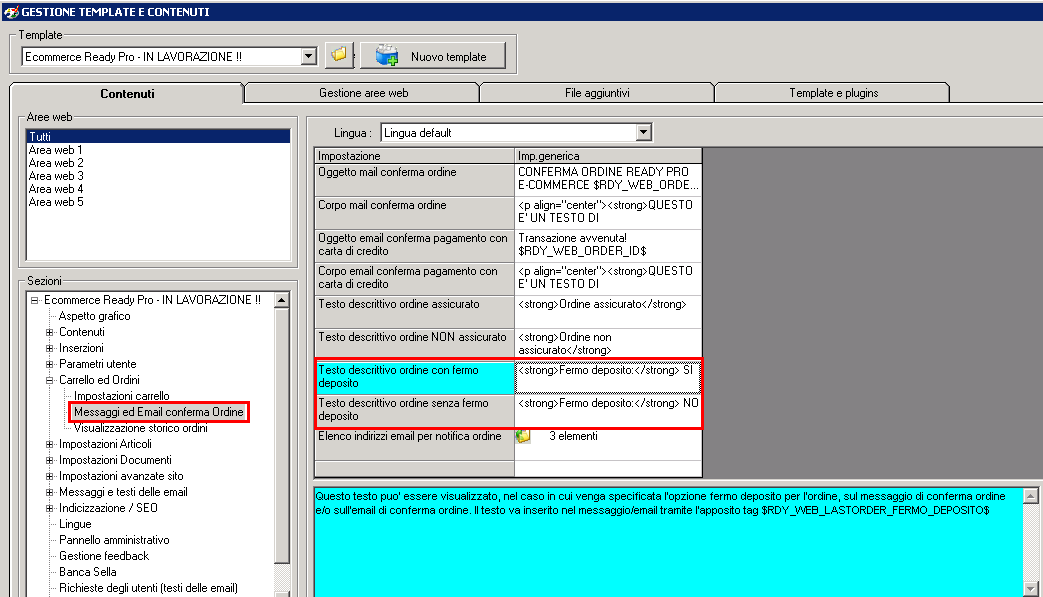Screen dimensions: 1043x597
Task: Select Aspetto grafico tree item
Action: point(94,316)
